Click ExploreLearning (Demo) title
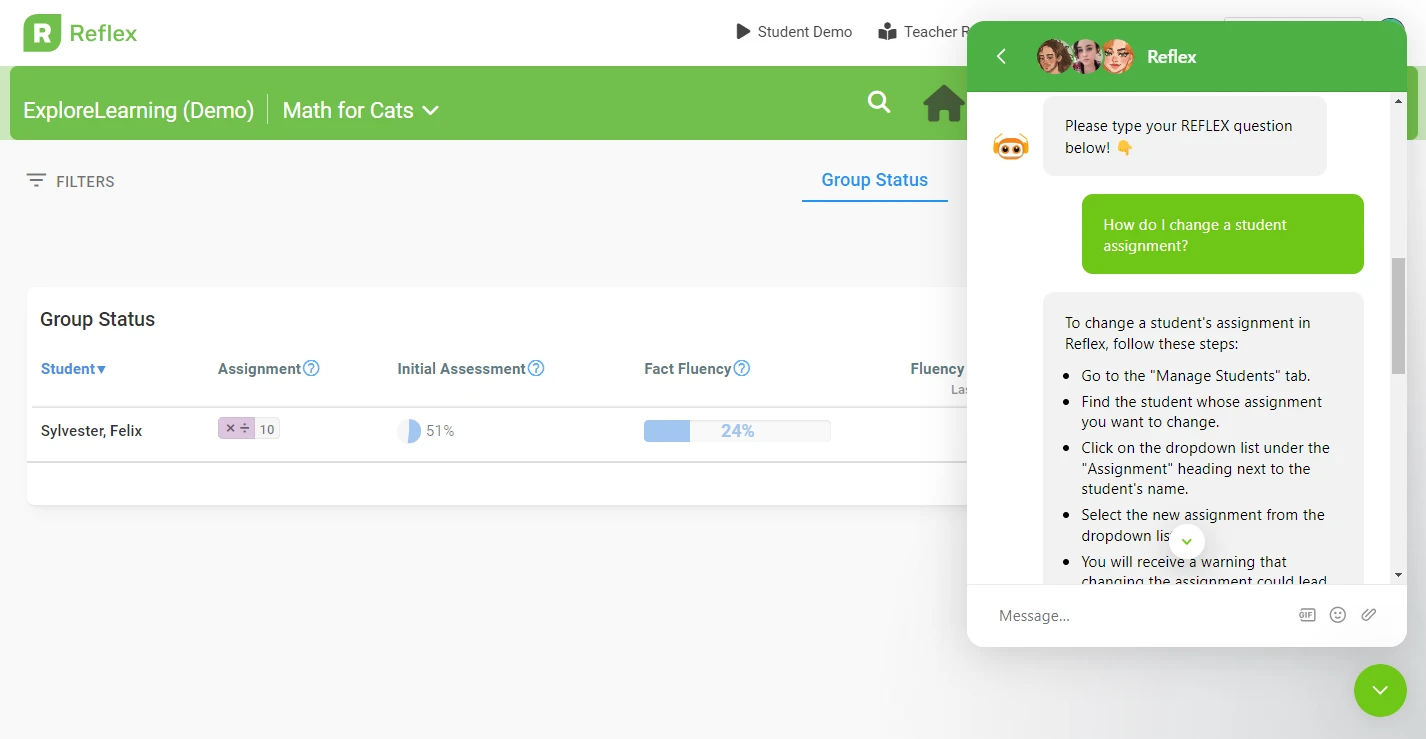 [x=139, y=110]
